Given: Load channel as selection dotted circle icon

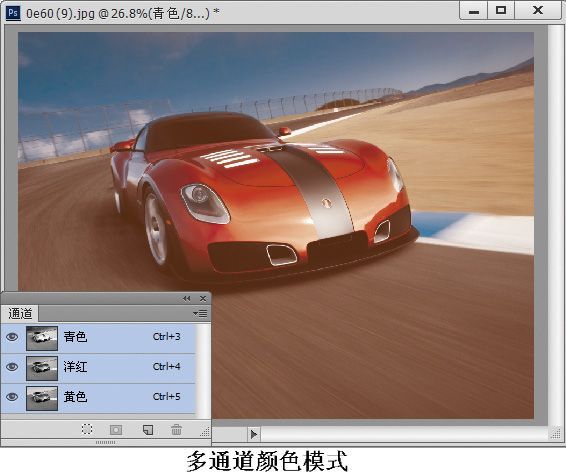Looking at the screenshot, I should tap(87, 429).
